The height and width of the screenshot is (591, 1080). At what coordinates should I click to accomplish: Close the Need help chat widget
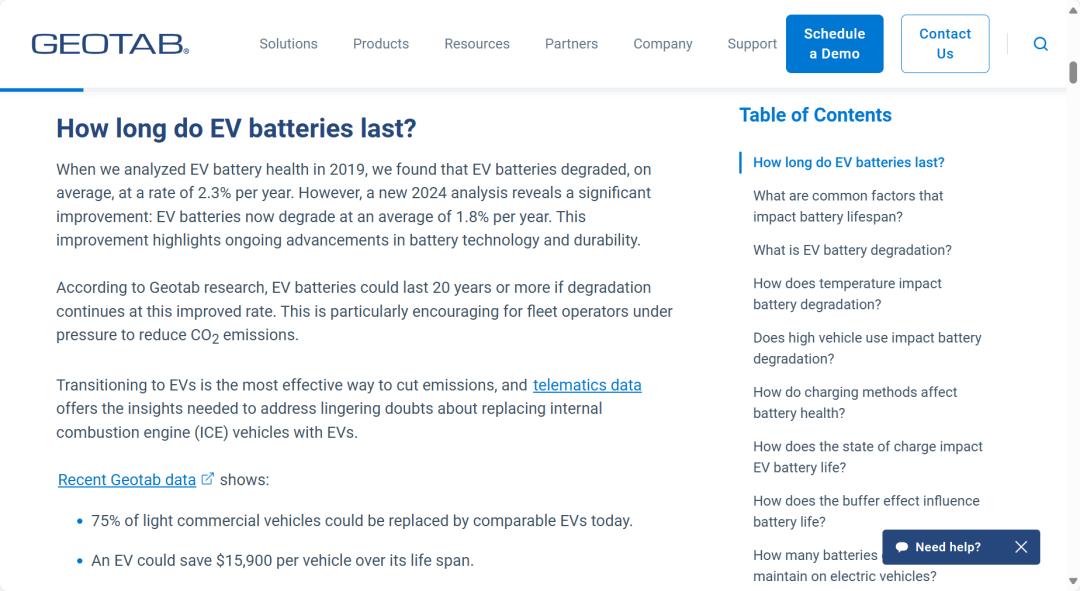tap(1020, 547)
